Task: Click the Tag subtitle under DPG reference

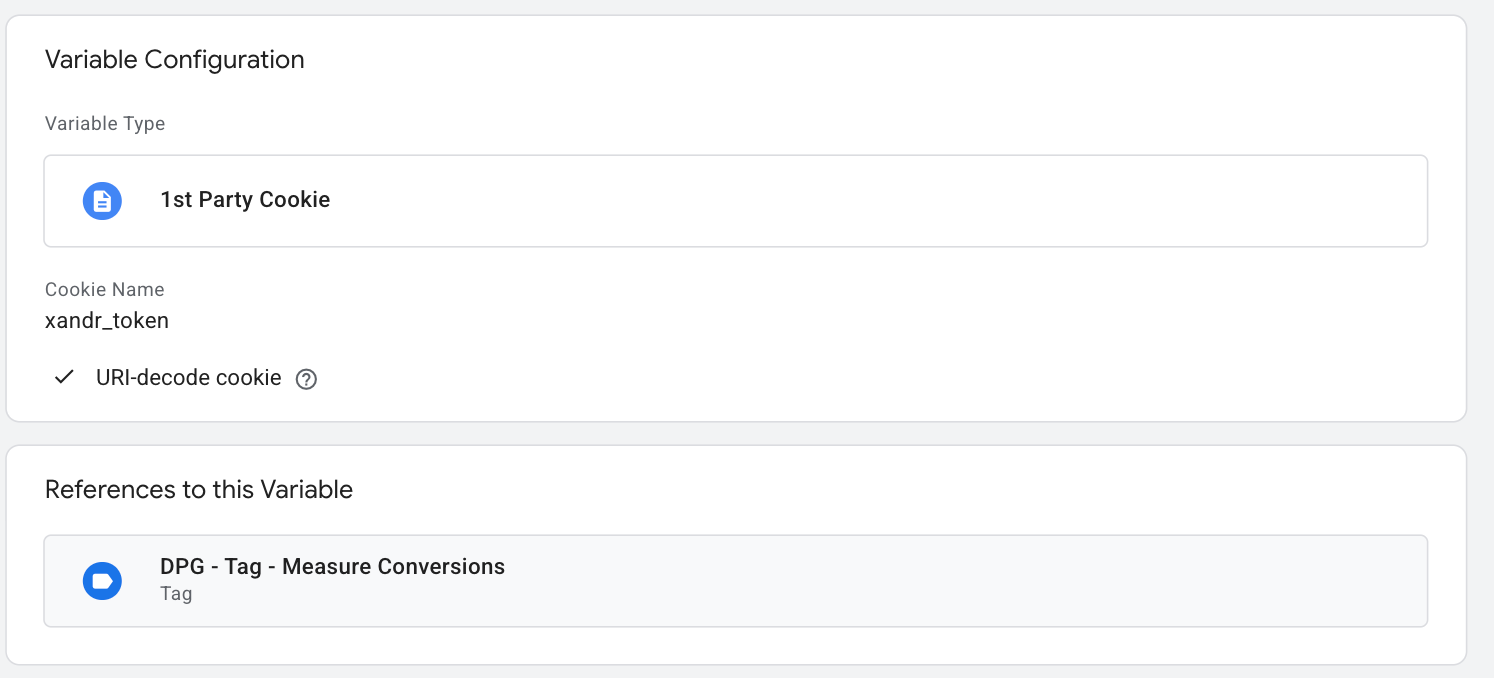Action: (x=176, y=594)
